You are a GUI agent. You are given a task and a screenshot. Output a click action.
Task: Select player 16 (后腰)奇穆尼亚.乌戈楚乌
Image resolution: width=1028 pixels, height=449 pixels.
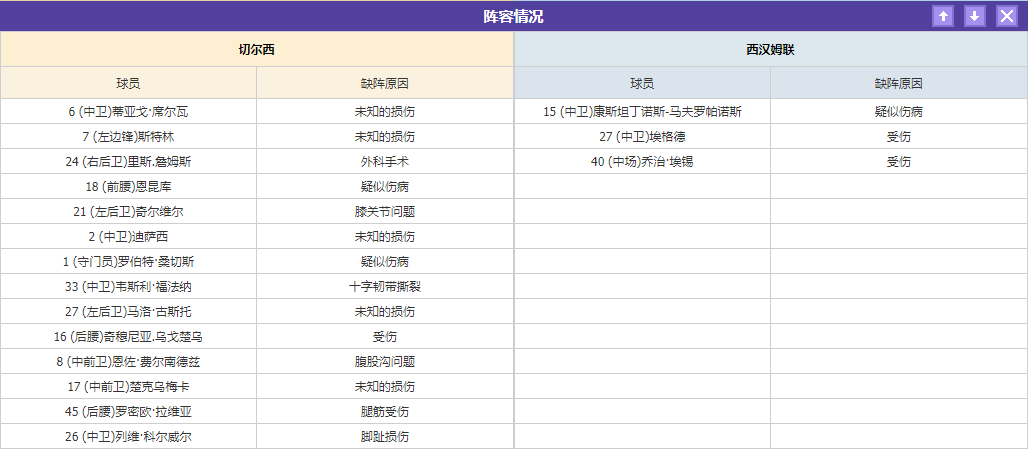(x=128, y=337)
